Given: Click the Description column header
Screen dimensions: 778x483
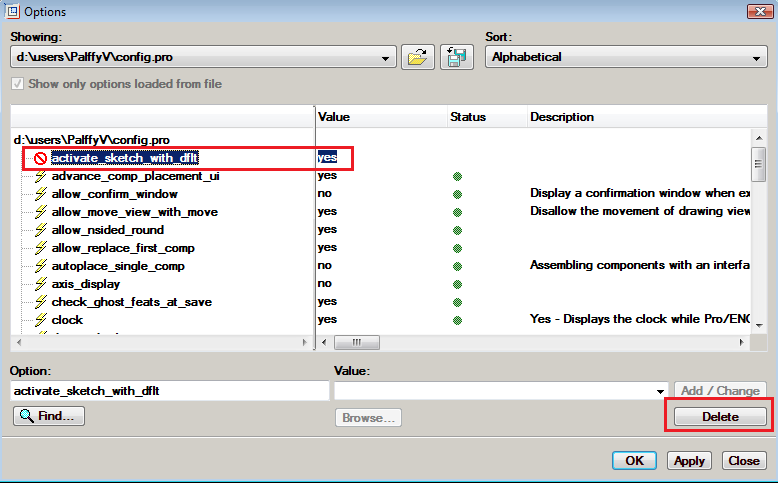Looking at the screenshot, I should click(x=647, y=117).
